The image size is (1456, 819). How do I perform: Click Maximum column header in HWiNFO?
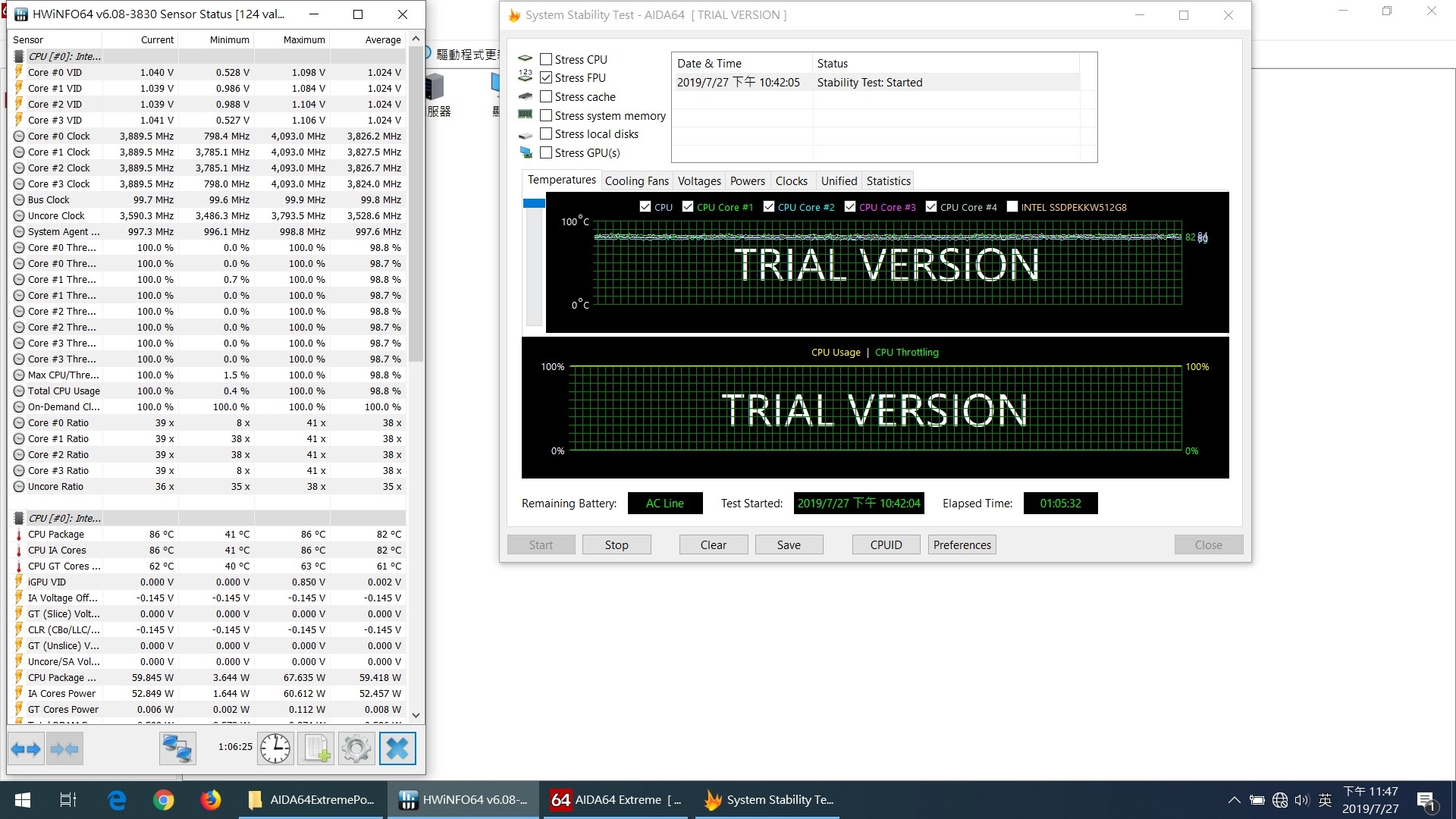coord(292,39)
